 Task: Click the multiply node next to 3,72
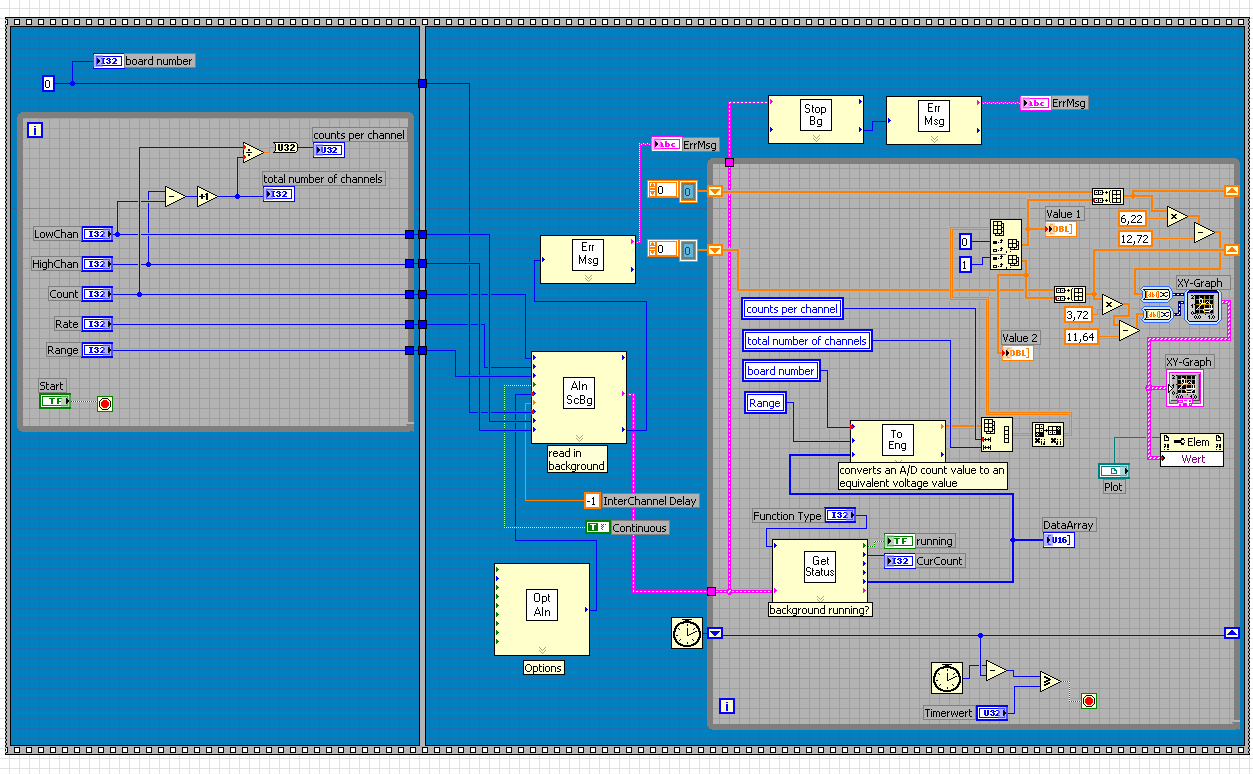pyautogui.click(x=1111, y=303)
